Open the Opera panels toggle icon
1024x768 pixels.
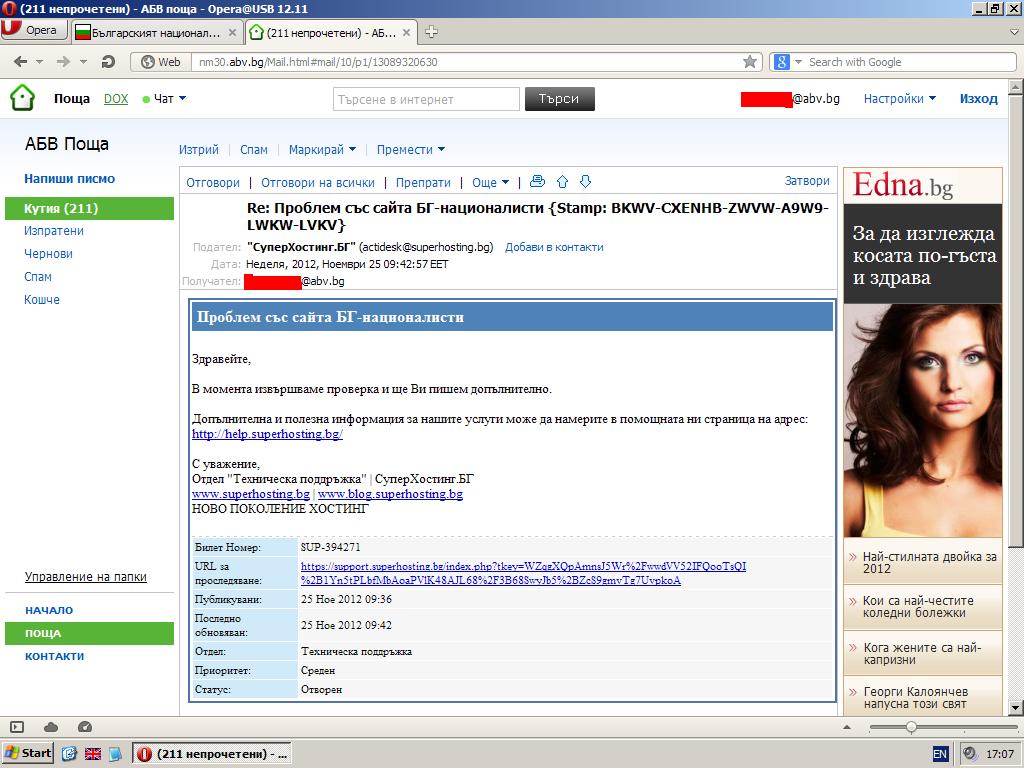coord(17,727)
